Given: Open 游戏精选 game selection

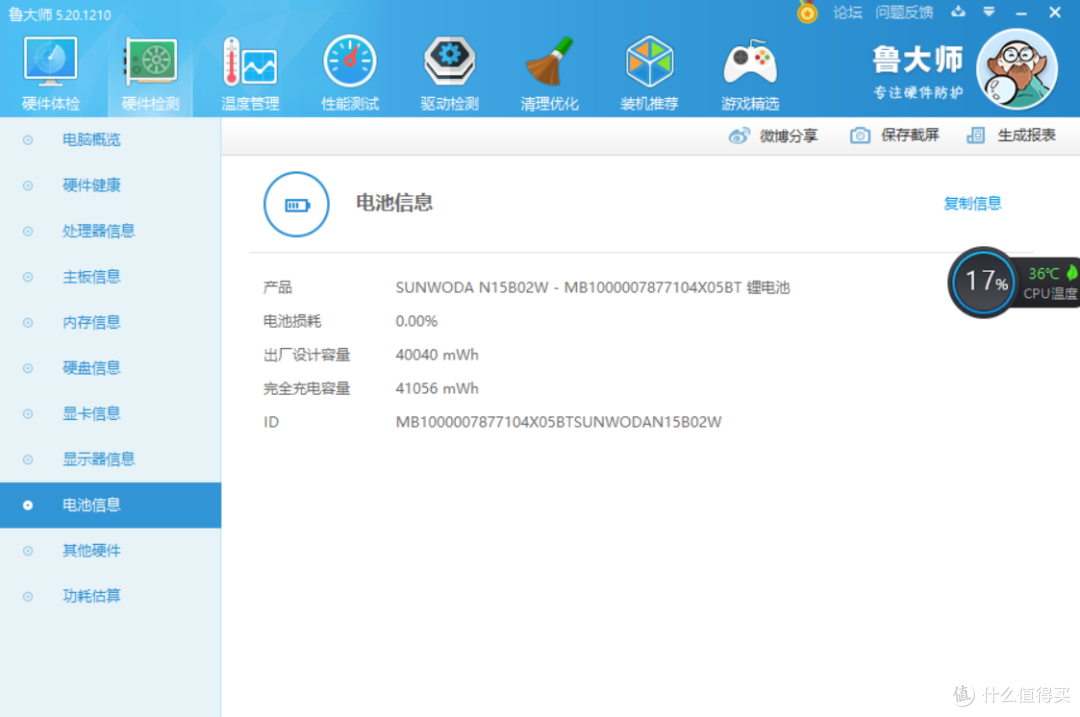Looking at the screenshot, I should coord(750,74).
